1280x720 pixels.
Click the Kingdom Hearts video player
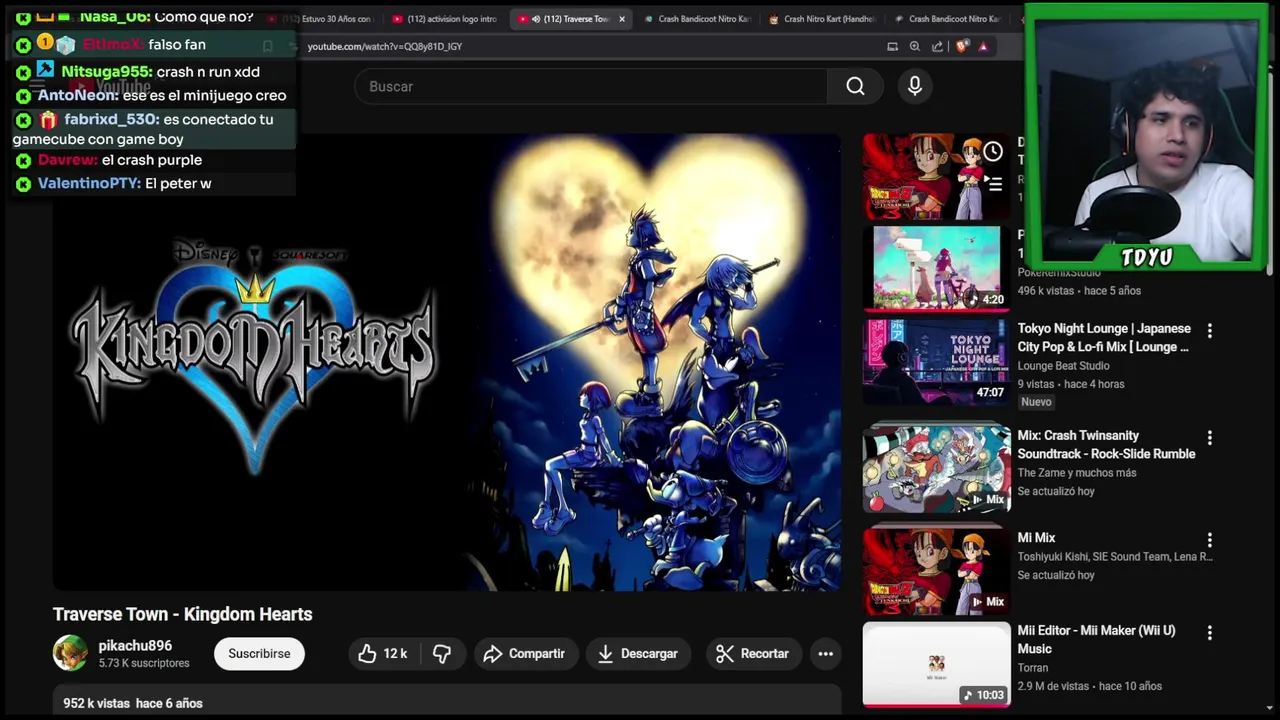447,363
